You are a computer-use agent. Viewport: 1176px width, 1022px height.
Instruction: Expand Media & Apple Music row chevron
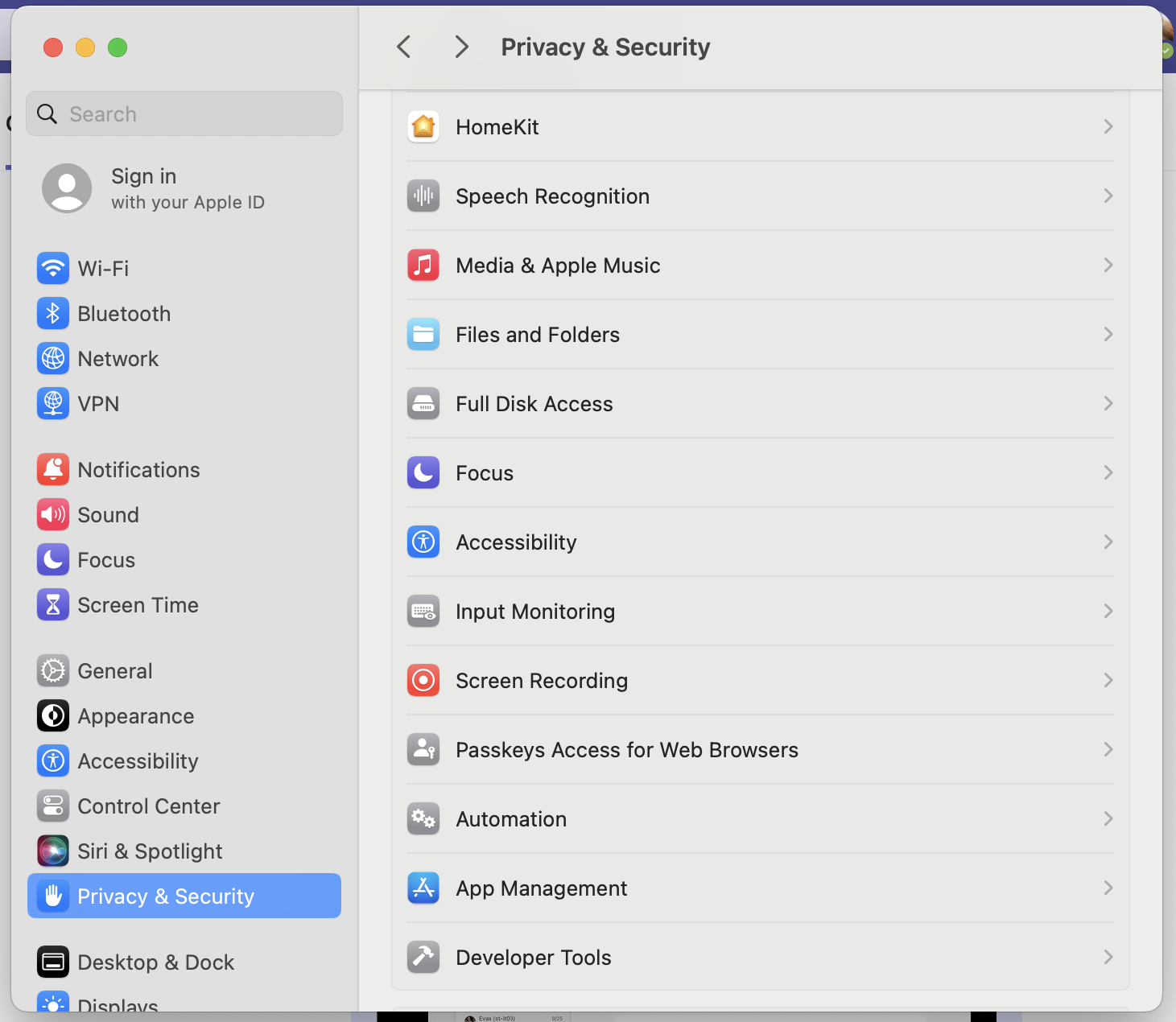[x=1108, y=266]
